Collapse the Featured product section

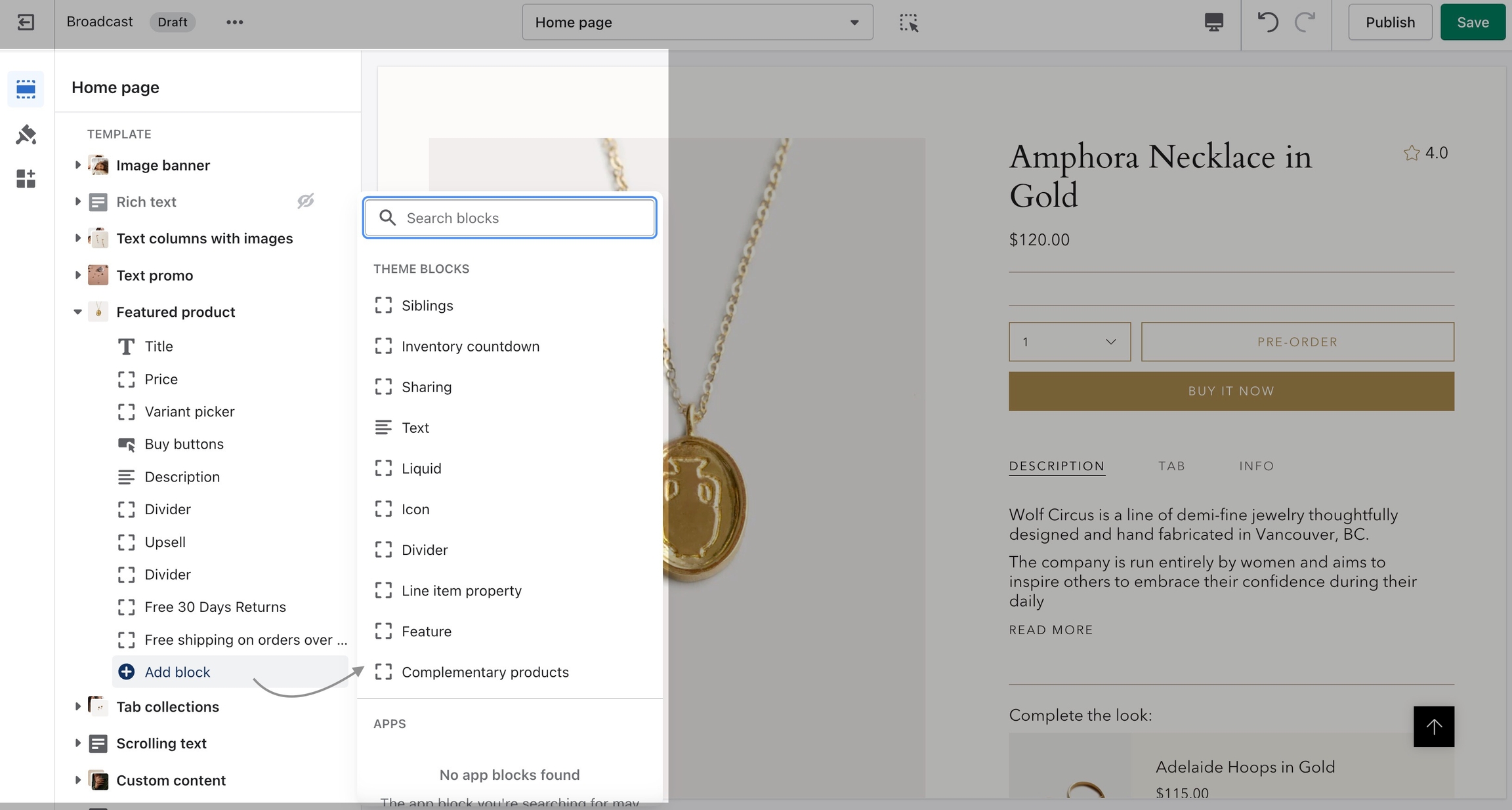tap(77, 312)
